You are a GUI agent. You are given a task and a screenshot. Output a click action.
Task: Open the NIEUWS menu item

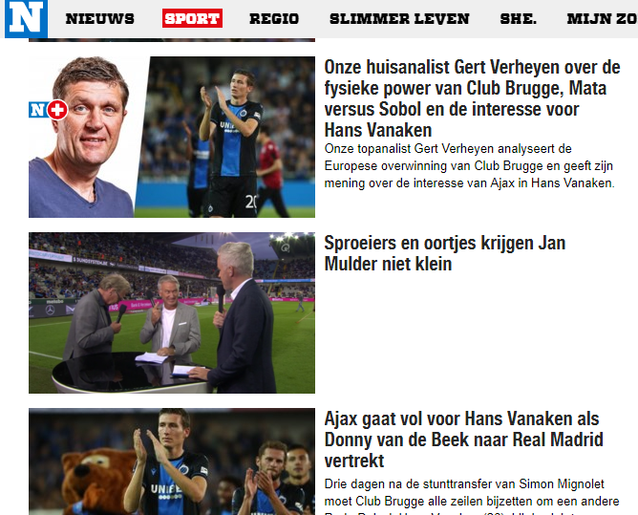pyautogui.click(x=100, y=19)
